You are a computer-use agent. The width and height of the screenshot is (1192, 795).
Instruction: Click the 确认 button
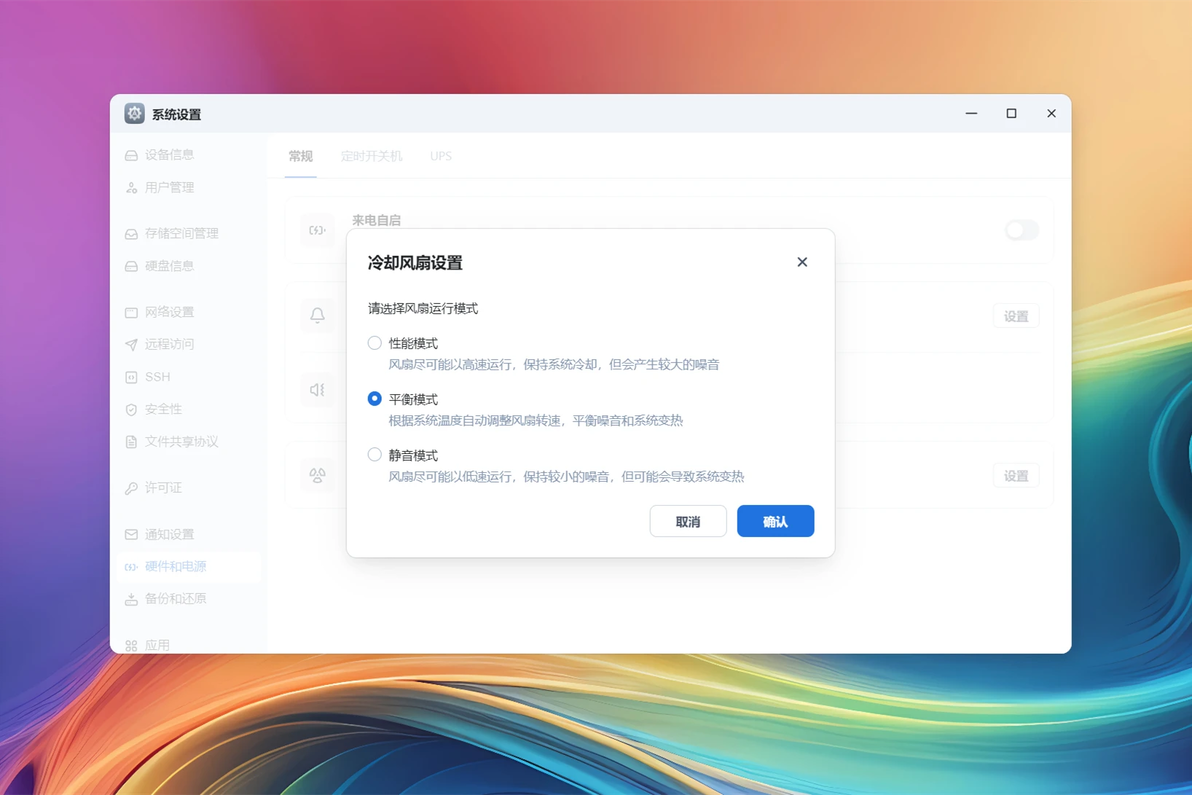point(775,521)
